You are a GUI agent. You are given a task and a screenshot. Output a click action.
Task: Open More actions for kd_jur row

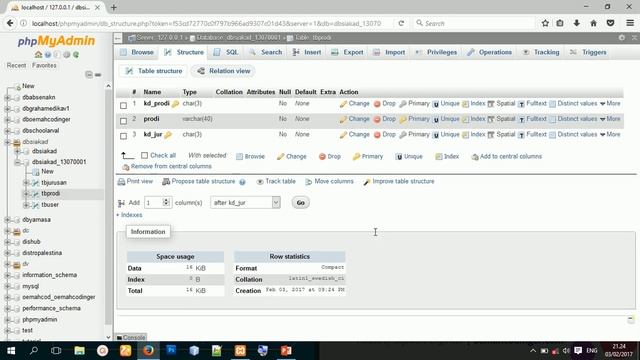(x=610, y=135)
